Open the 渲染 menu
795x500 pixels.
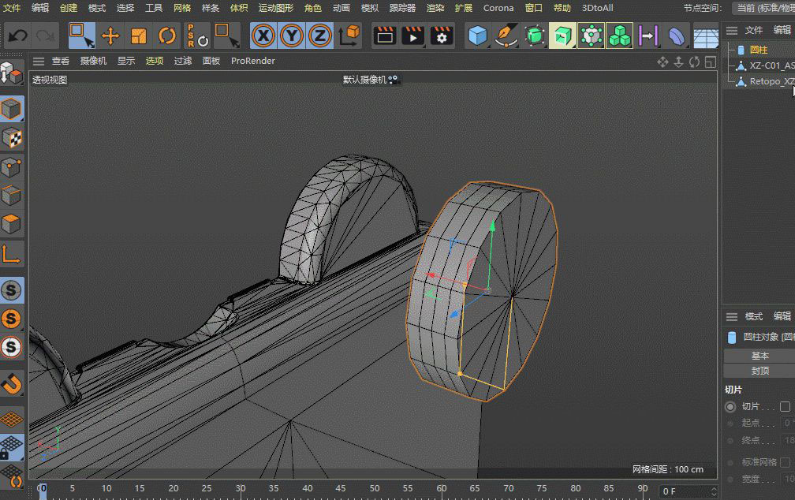435,8
